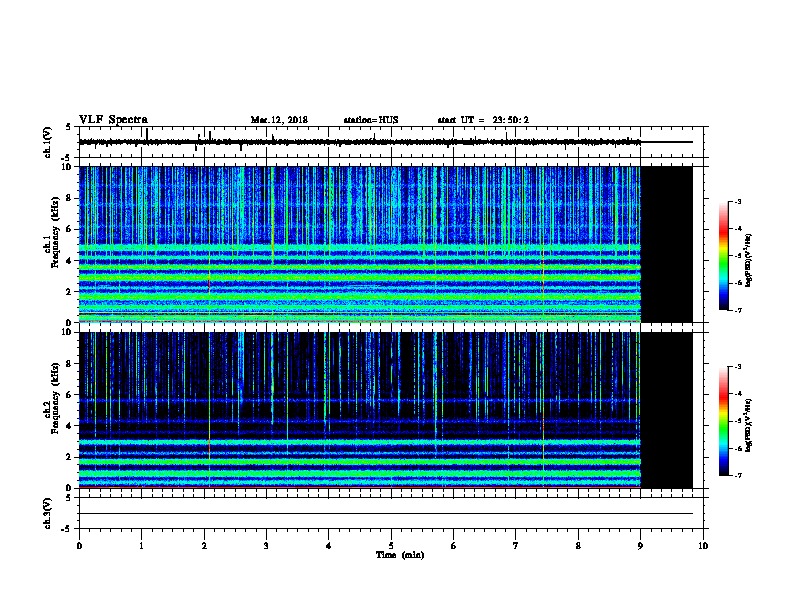792x612 pixels.
Task: Click the ch.1 colorbar "log(PSD)(V²/Hz)" label
Action: point(748,260)
